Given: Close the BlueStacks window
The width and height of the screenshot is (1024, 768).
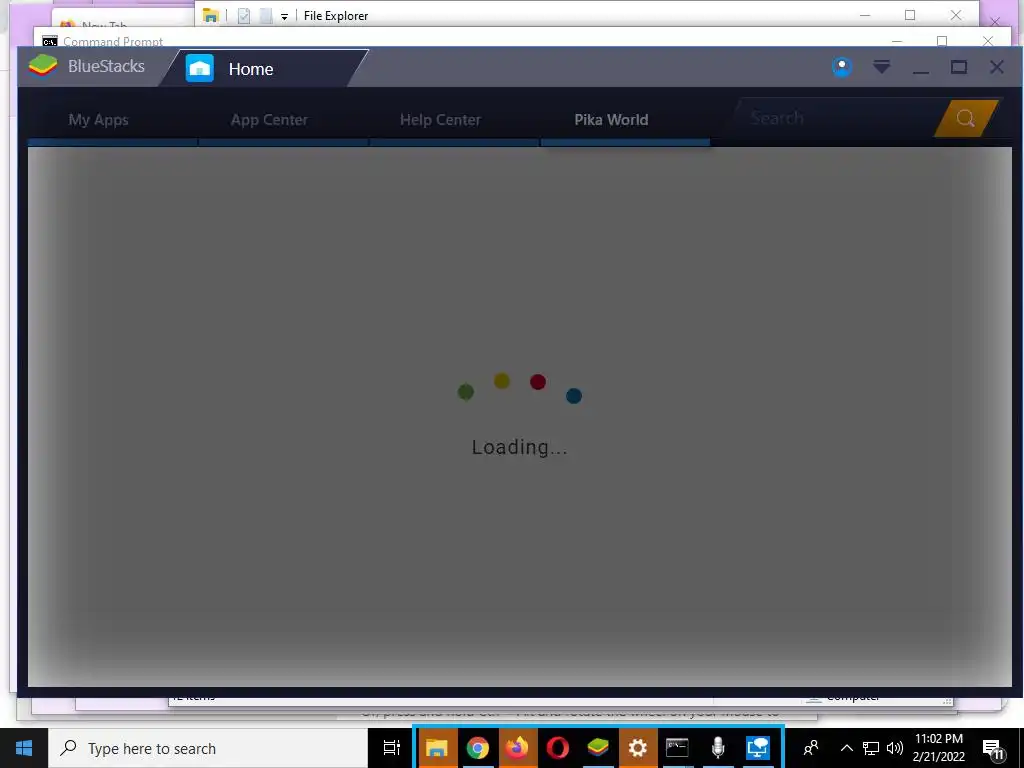Looking at the screenshot, I should pos(997,67).
